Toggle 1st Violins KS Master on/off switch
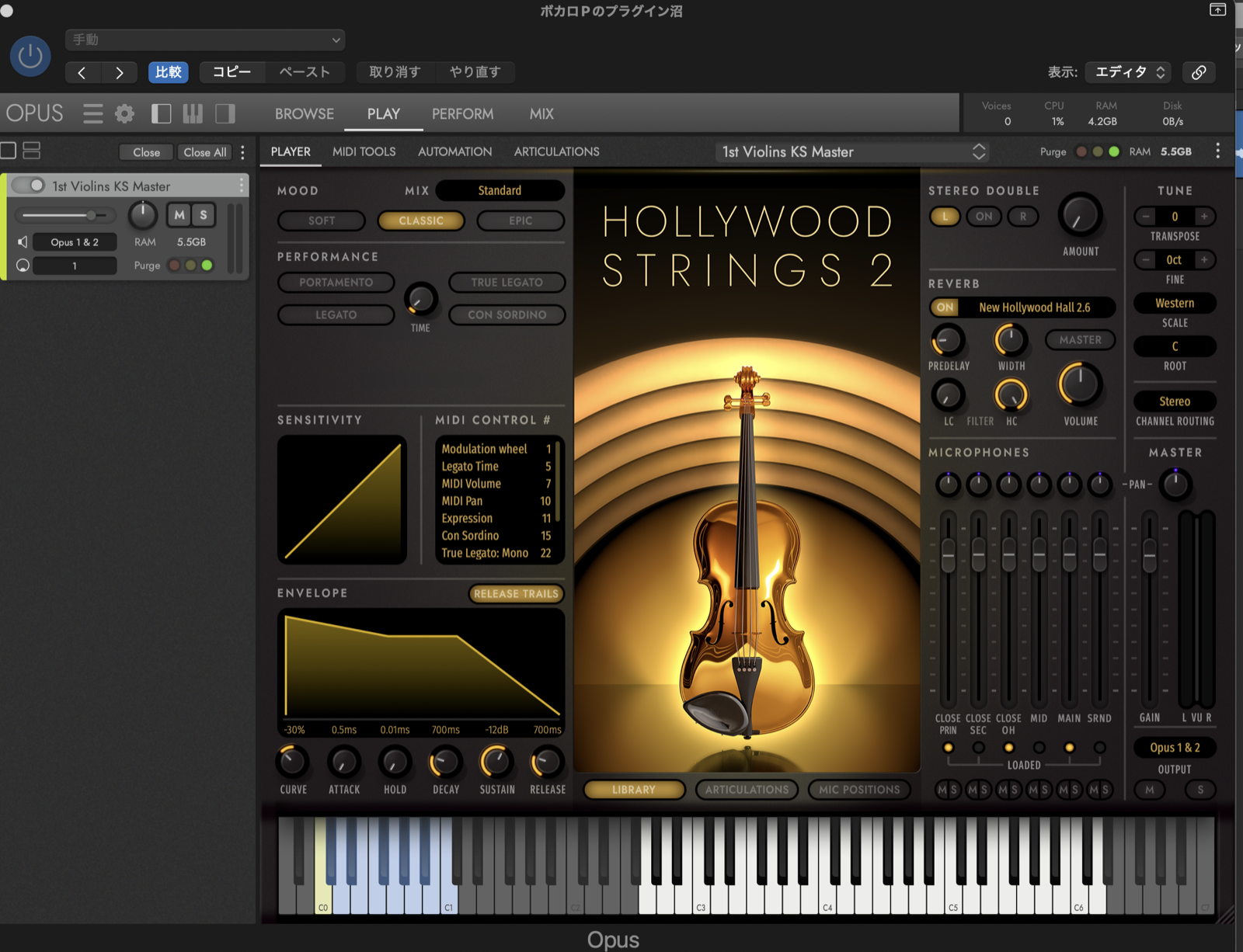The image size is (1243, 952). 28,186
